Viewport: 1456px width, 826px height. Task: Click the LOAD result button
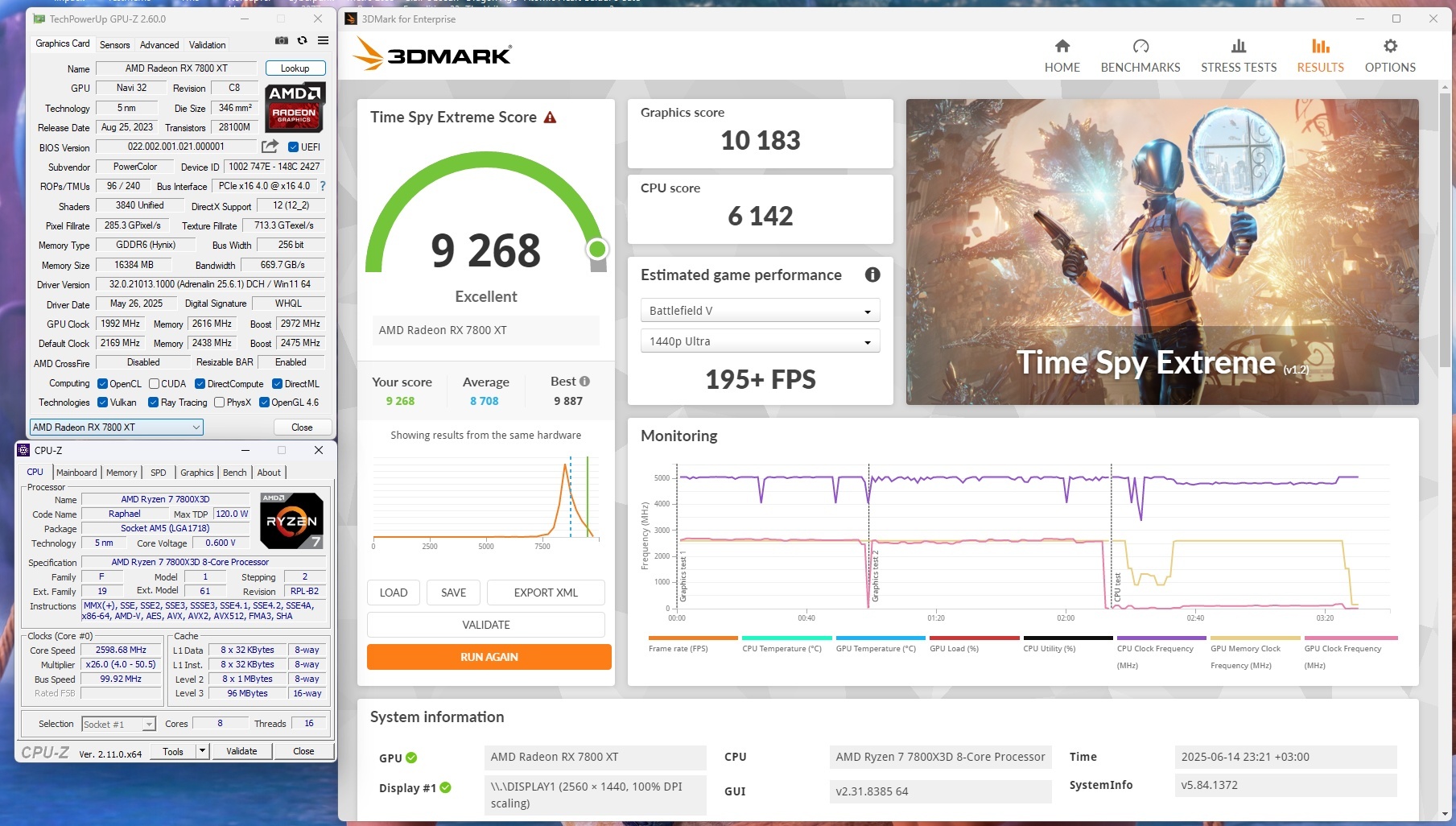[x=394, y=593]
